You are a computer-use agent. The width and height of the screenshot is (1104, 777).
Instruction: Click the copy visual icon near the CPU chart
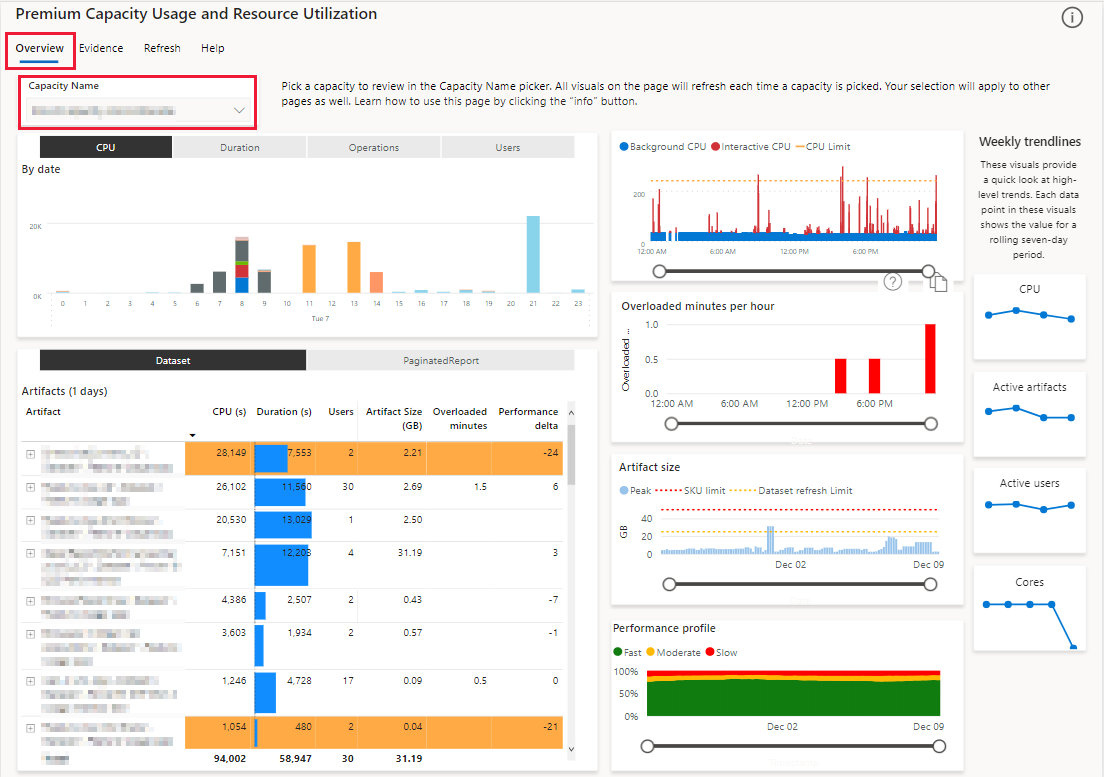pyautogui.click(x=938, y=284)
